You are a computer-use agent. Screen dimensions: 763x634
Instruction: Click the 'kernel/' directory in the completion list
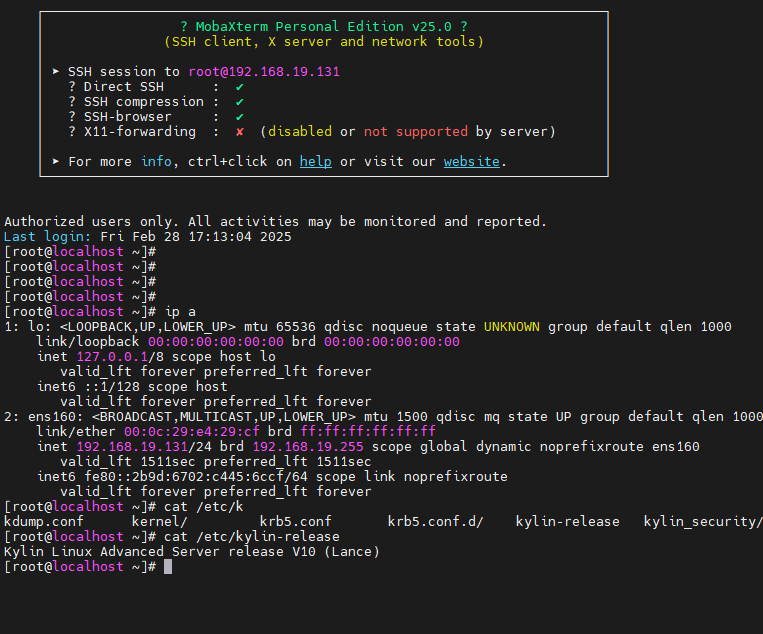coord(160,522)
